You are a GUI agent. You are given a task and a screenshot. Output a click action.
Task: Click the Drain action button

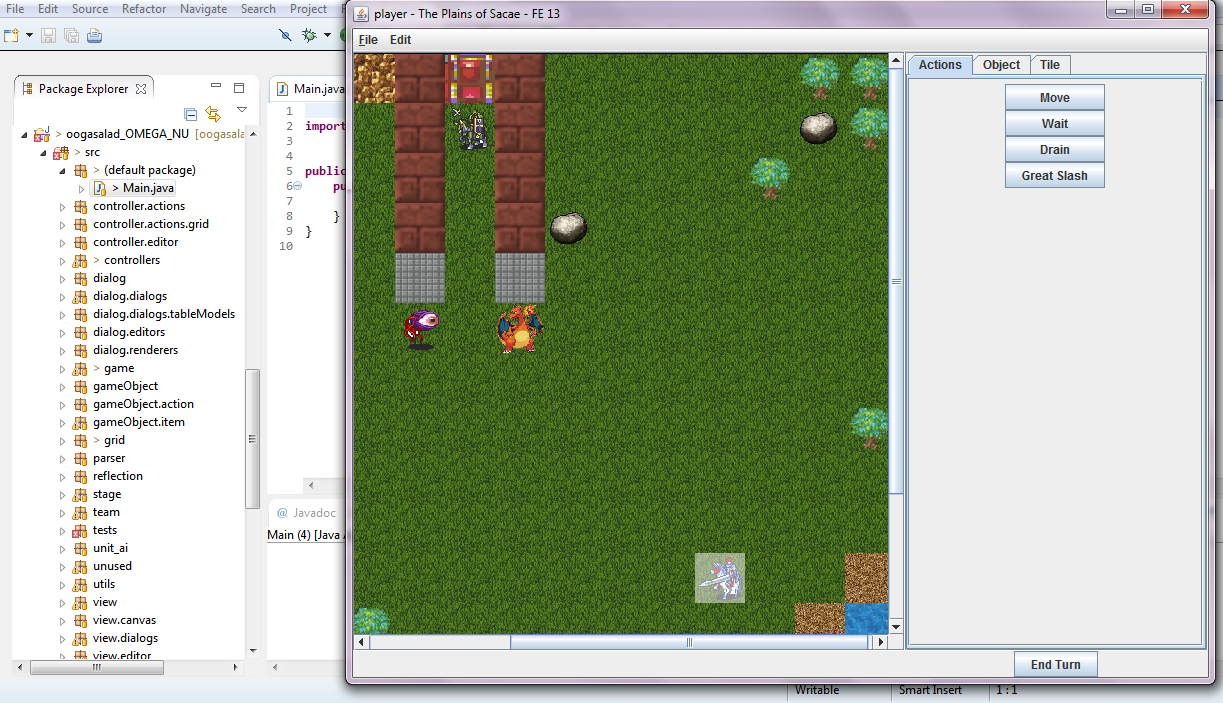point(1055,150)
